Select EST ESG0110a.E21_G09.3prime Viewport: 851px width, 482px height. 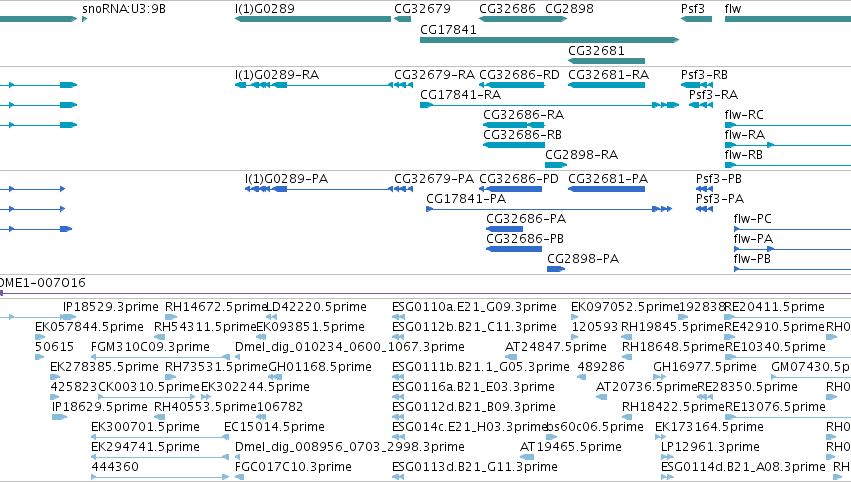point(397,317)
